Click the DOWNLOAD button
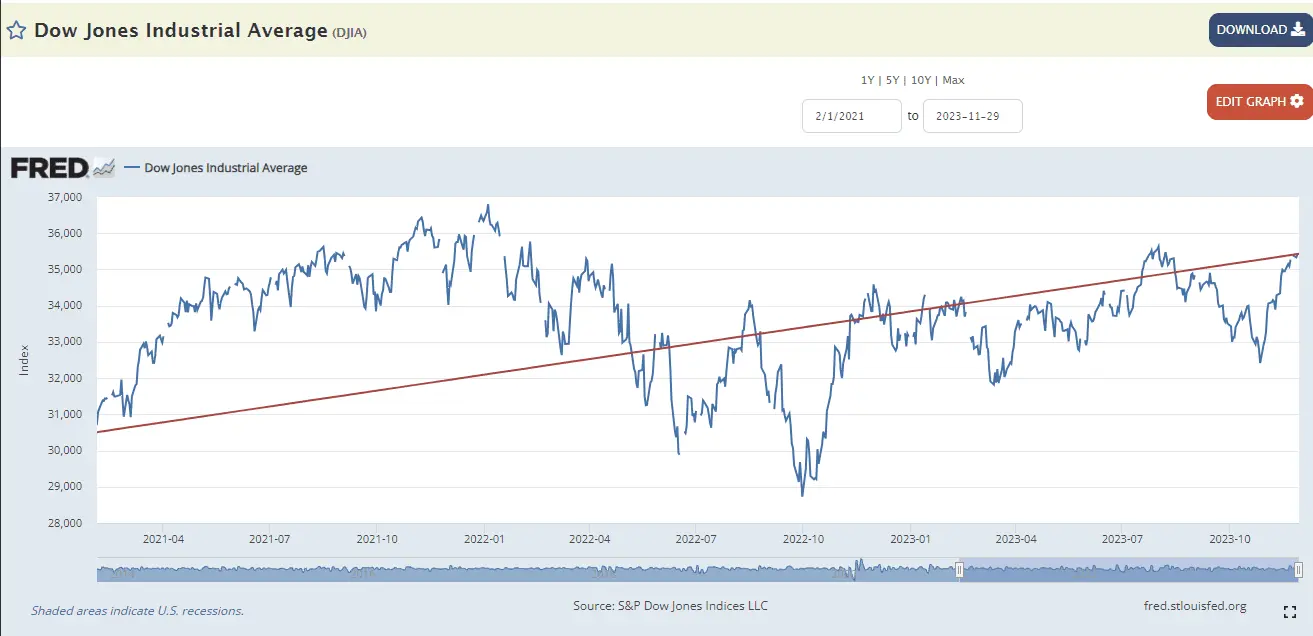Screen dimensions: 1313x636 coord(1260,30)
